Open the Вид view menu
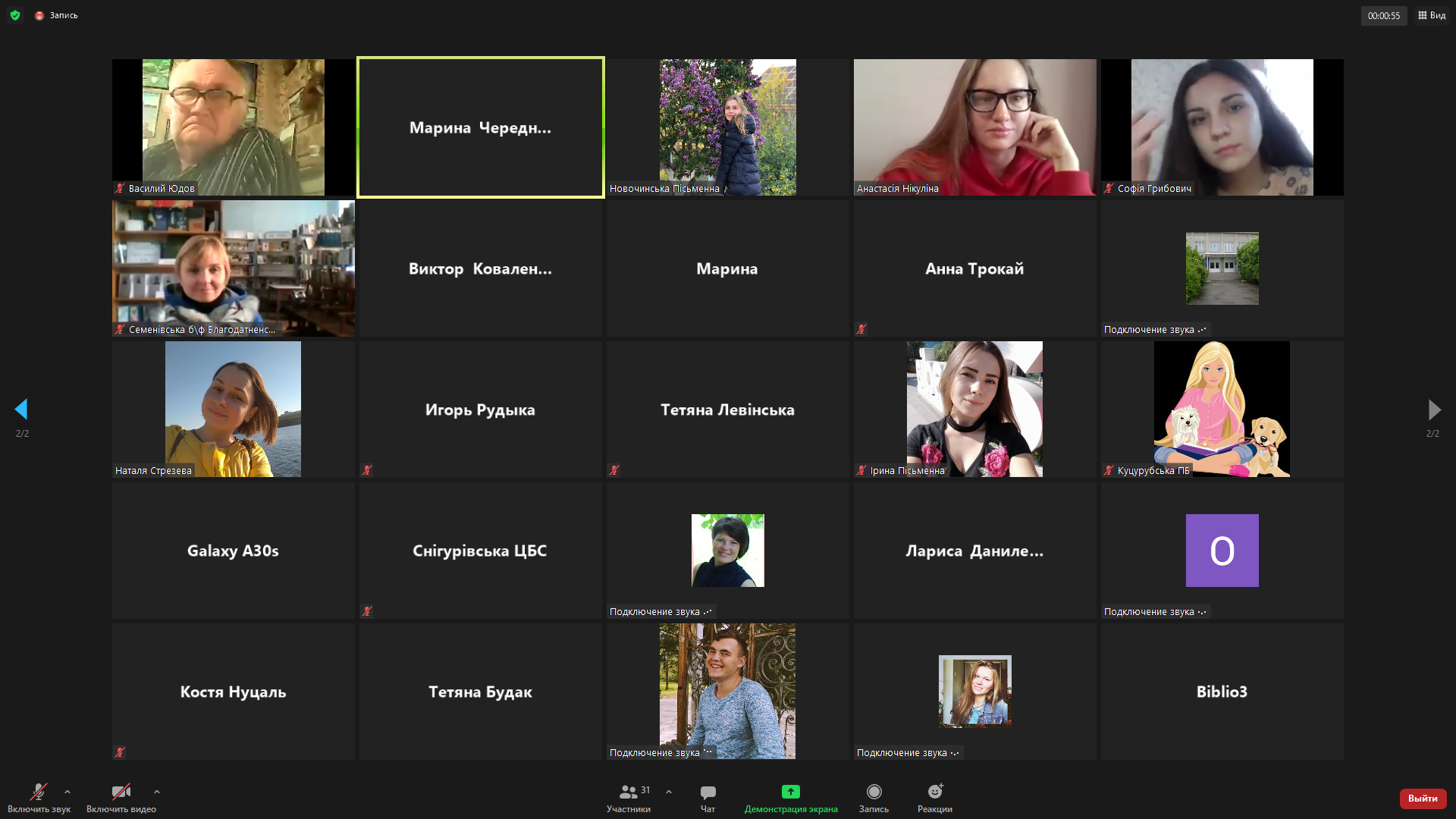Screen dimensions: 1456x819 point(1432,15)
